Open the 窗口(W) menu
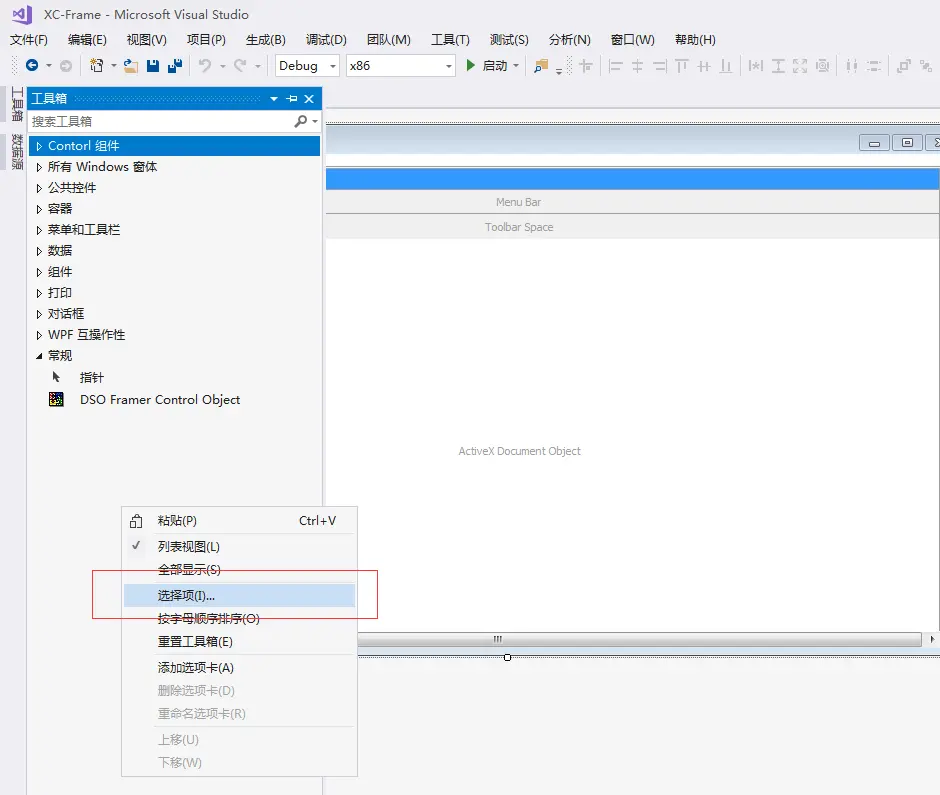 632,40
